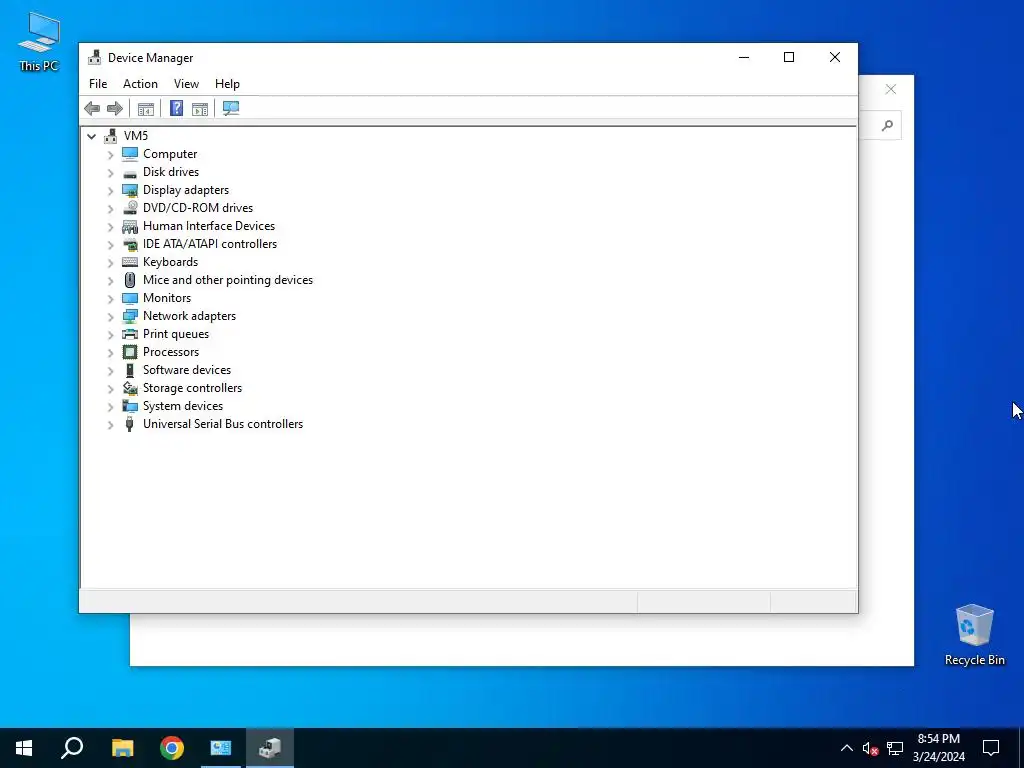Expand the Display adapters category
Image resolution: width=1024 pixels, height=768 pixels.
(x=110, y=191)
